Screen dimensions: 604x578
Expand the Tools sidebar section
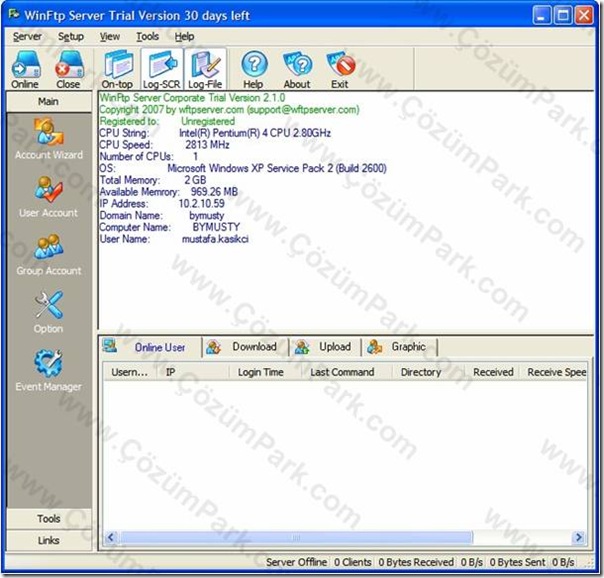click(49, 518)
